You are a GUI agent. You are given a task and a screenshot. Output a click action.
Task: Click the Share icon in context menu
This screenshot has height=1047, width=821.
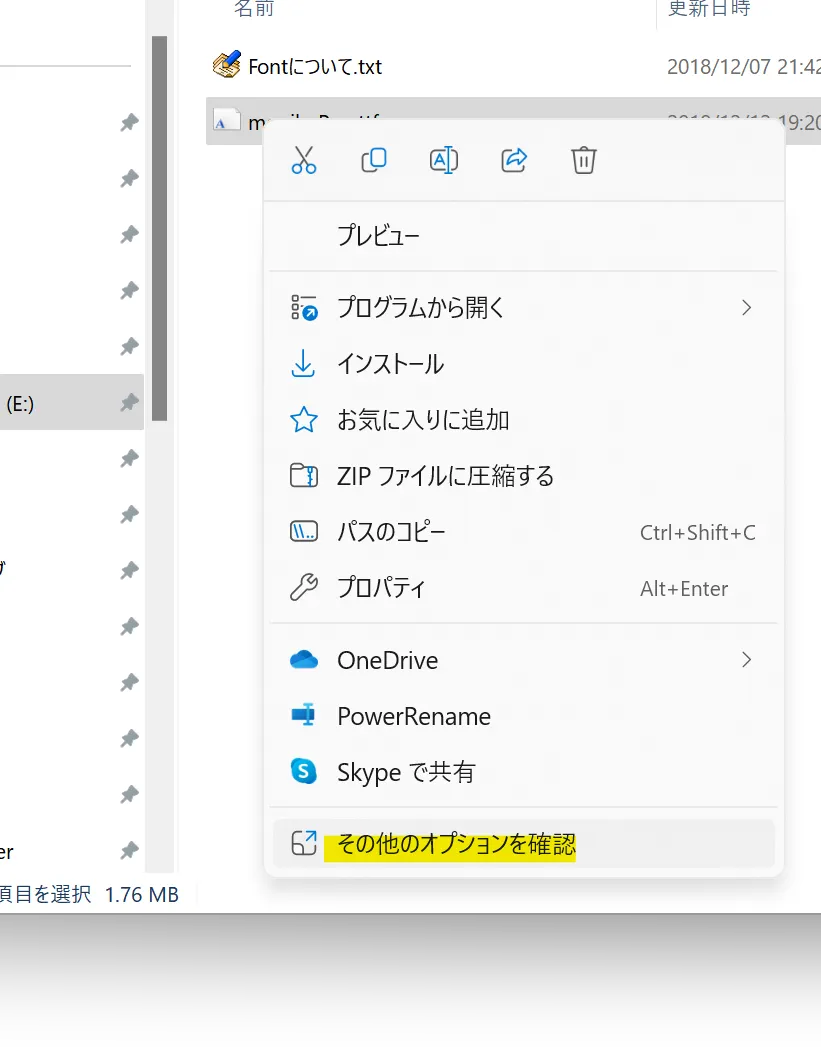pos(514,160)
